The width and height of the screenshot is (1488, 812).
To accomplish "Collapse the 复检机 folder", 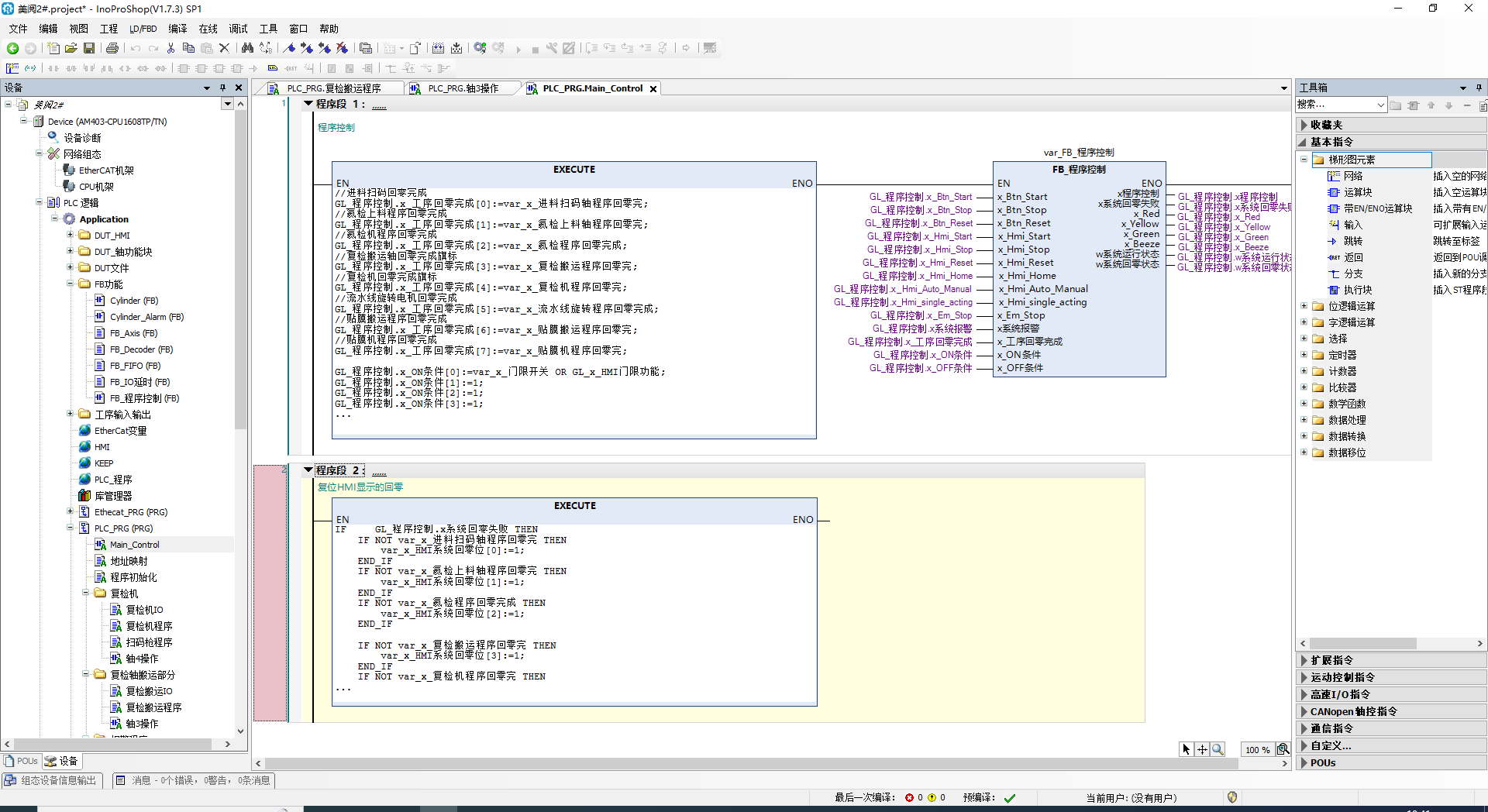I will coord(85,593).
